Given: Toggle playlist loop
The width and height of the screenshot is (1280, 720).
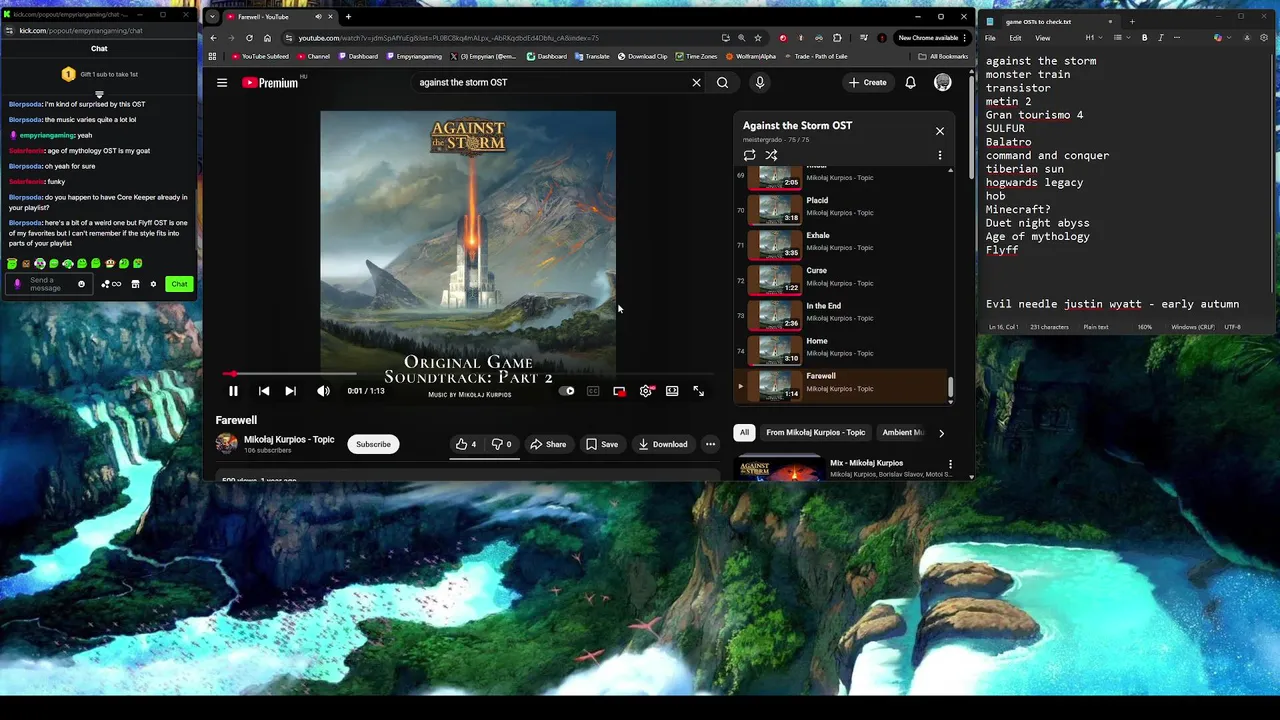Looking at the screenshot, I should (749, 155).
